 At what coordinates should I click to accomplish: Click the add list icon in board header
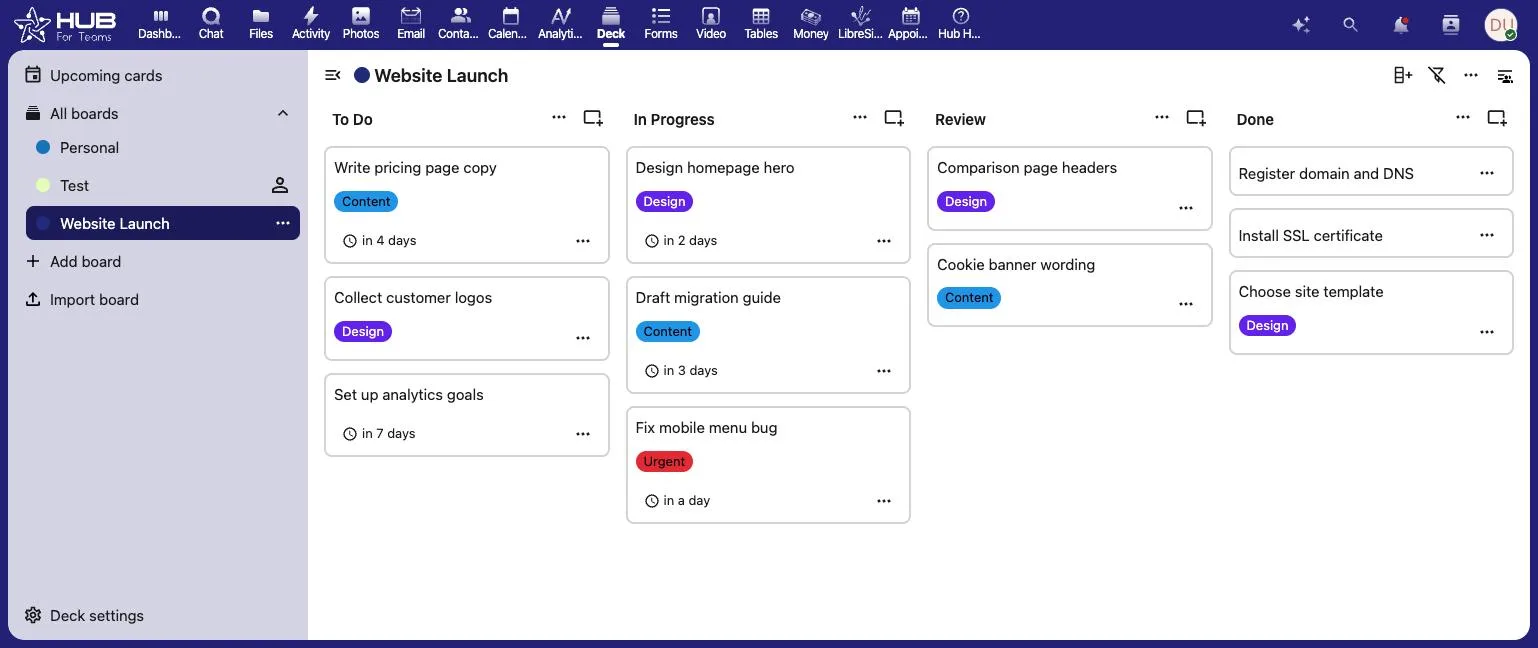coord(1403,75)
